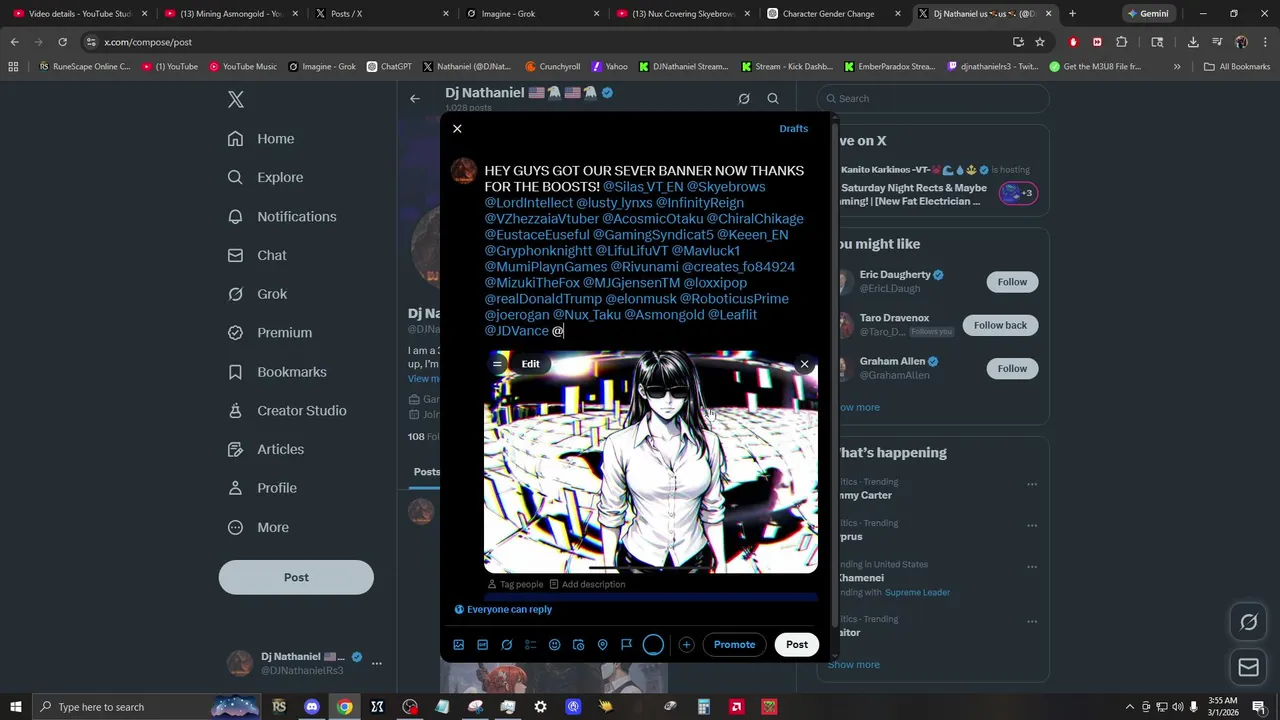Reload the page
Screen dimensions: 1280x720
point(62,42)
